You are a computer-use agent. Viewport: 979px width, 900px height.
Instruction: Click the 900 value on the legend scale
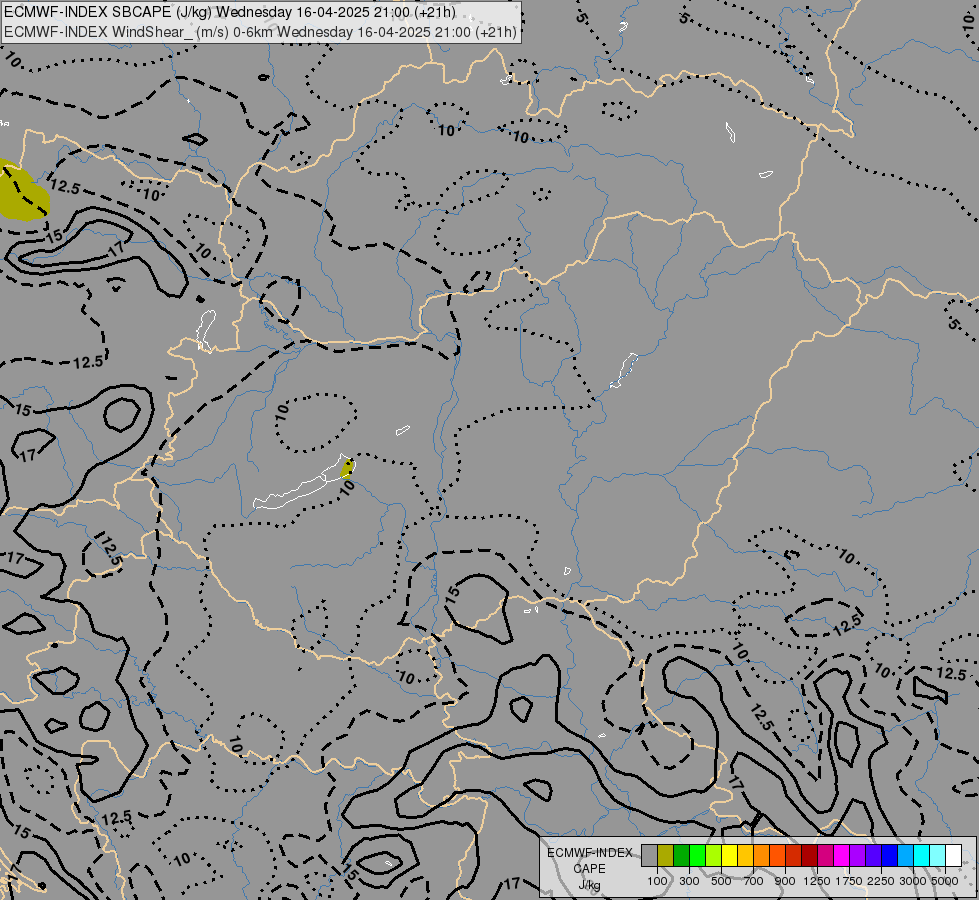(785, 881)
